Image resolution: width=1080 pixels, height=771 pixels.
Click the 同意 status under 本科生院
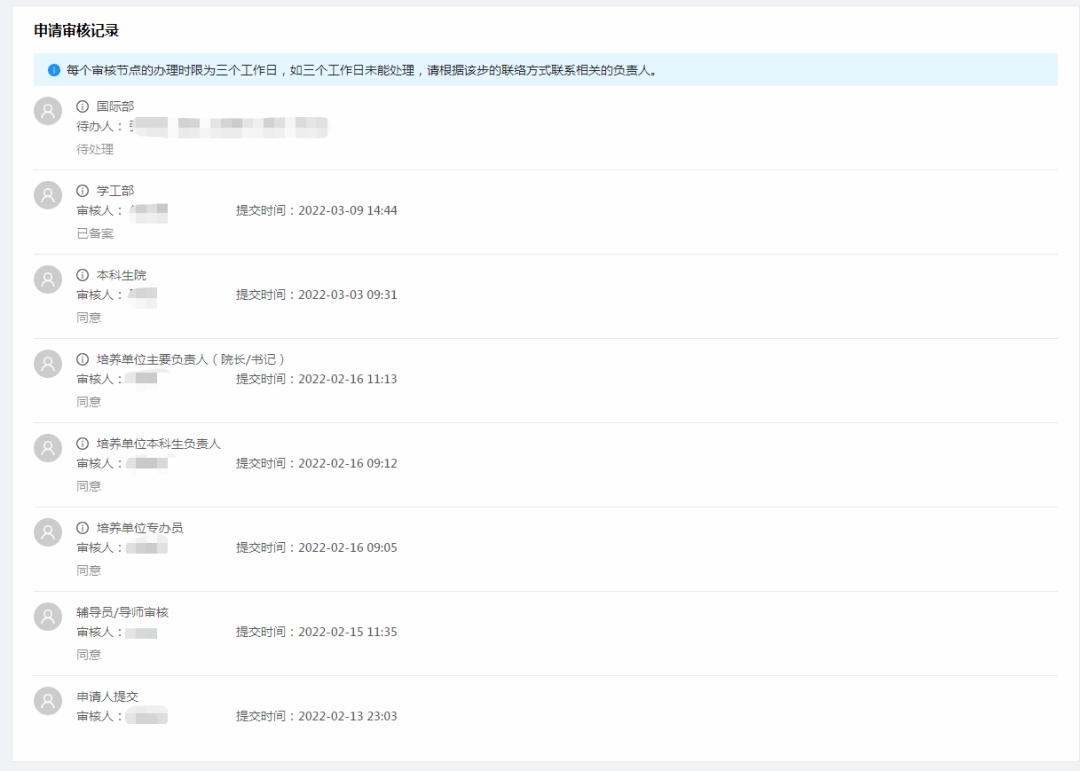point(89,317)
